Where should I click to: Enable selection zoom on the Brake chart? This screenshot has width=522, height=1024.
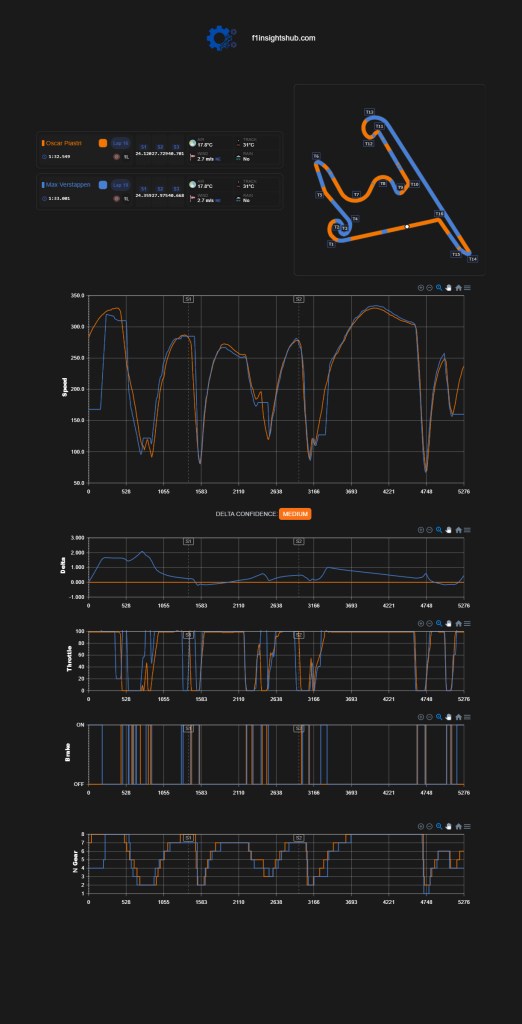pos(439,717)
